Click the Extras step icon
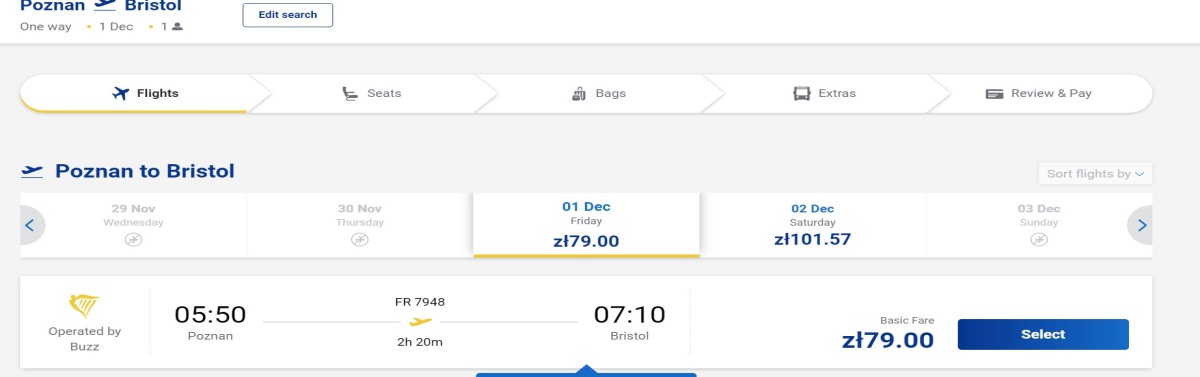 (801, 94)
